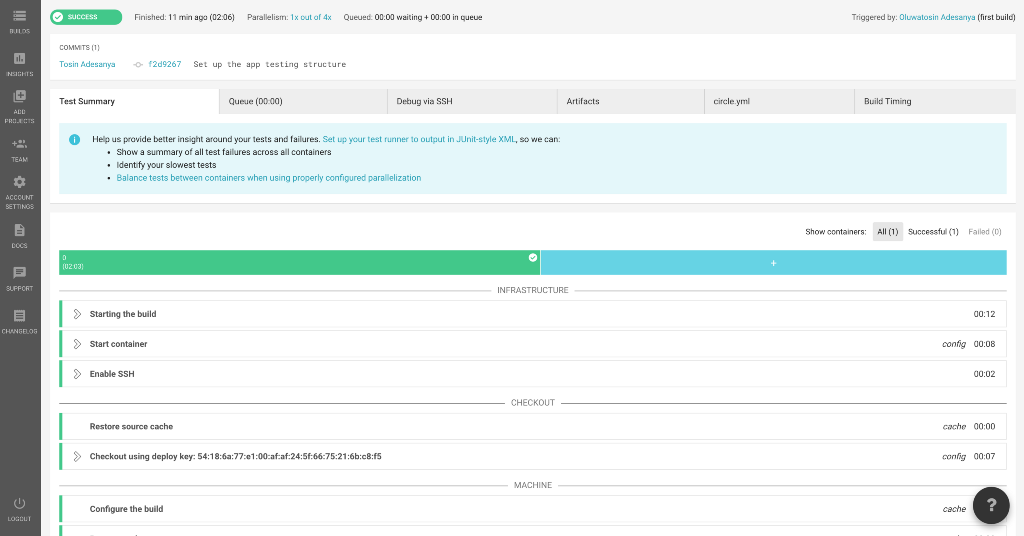Click the blue add container bar

point(773,262)
